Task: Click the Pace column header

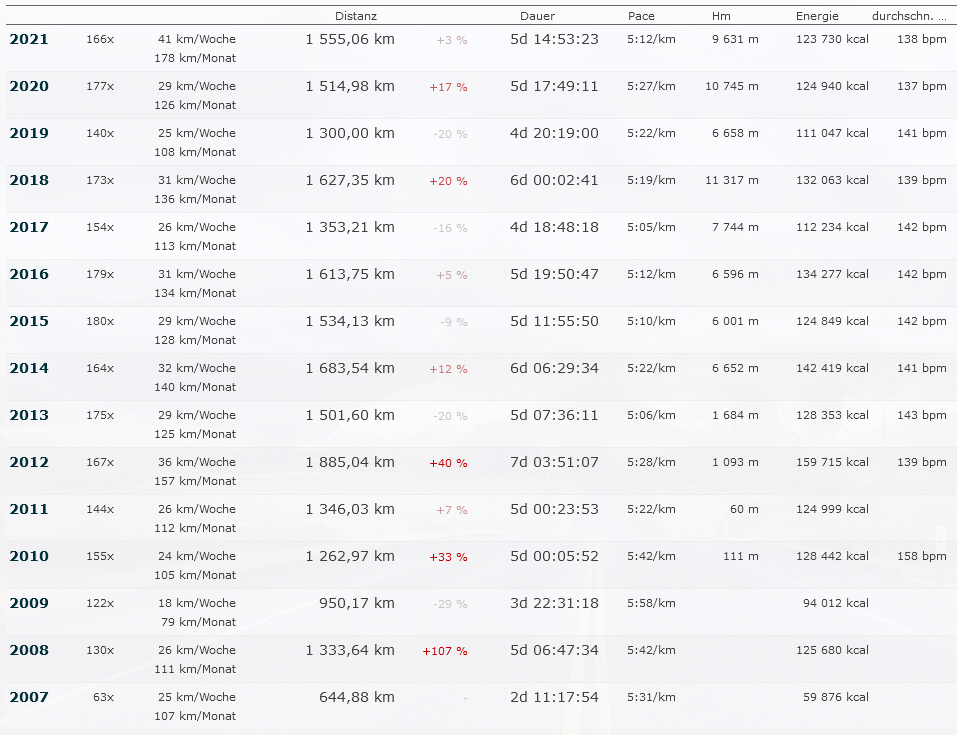Action: tap(641, 16)
